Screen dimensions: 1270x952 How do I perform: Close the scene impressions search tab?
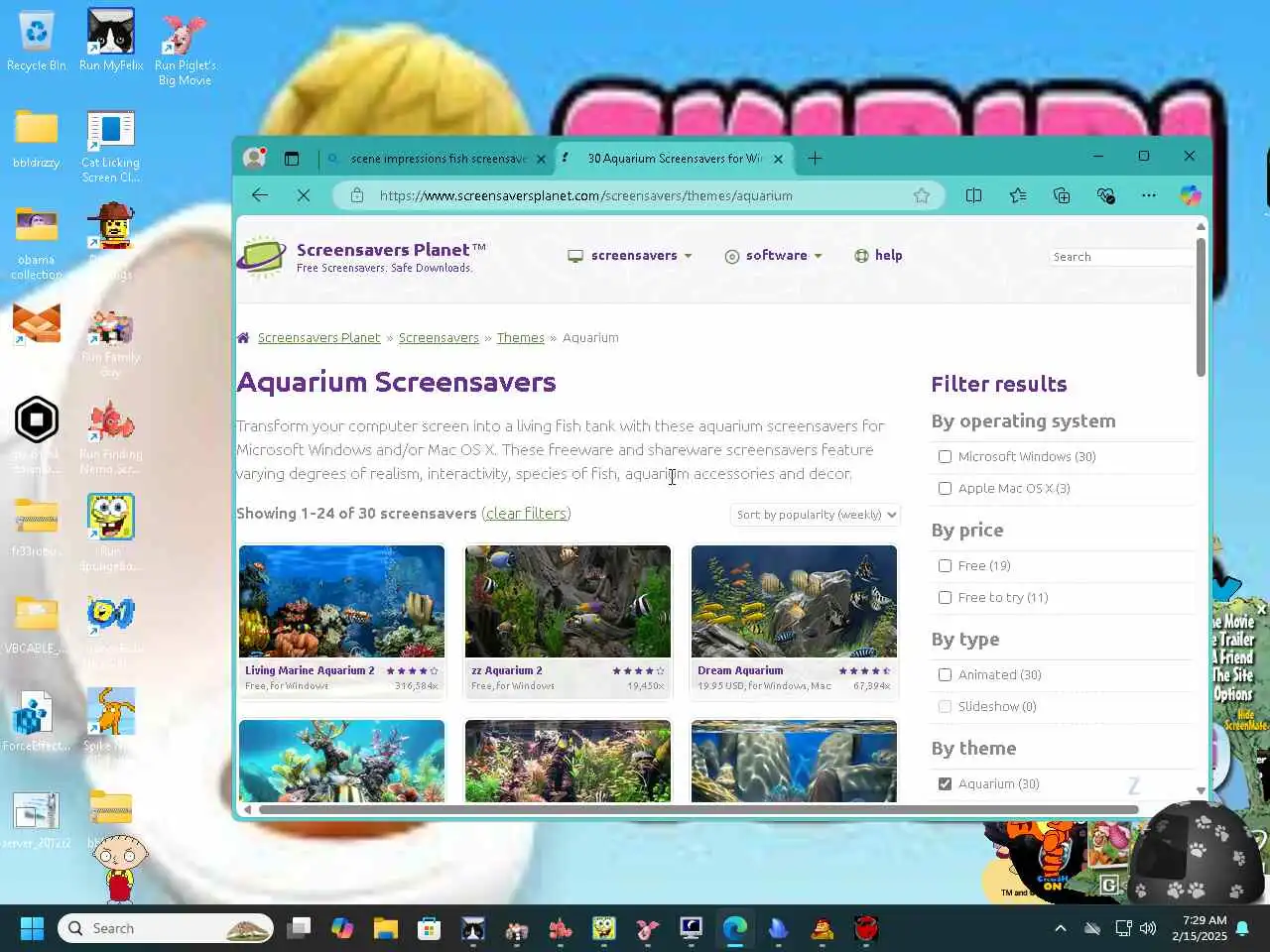coord(541,159)
